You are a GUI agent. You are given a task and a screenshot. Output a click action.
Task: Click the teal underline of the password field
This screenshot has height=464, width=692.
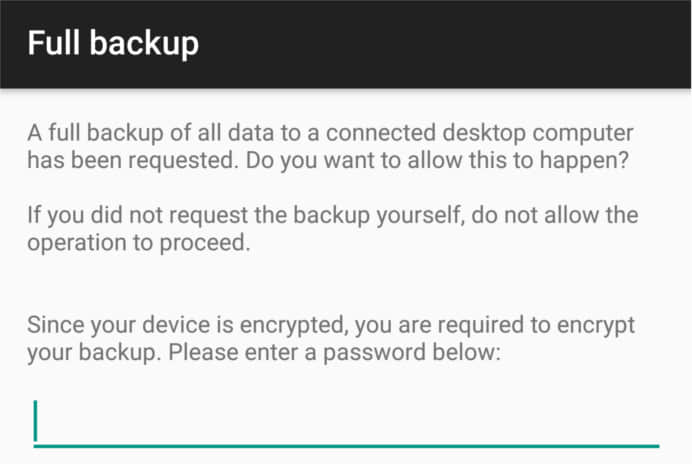pos(346,445)
